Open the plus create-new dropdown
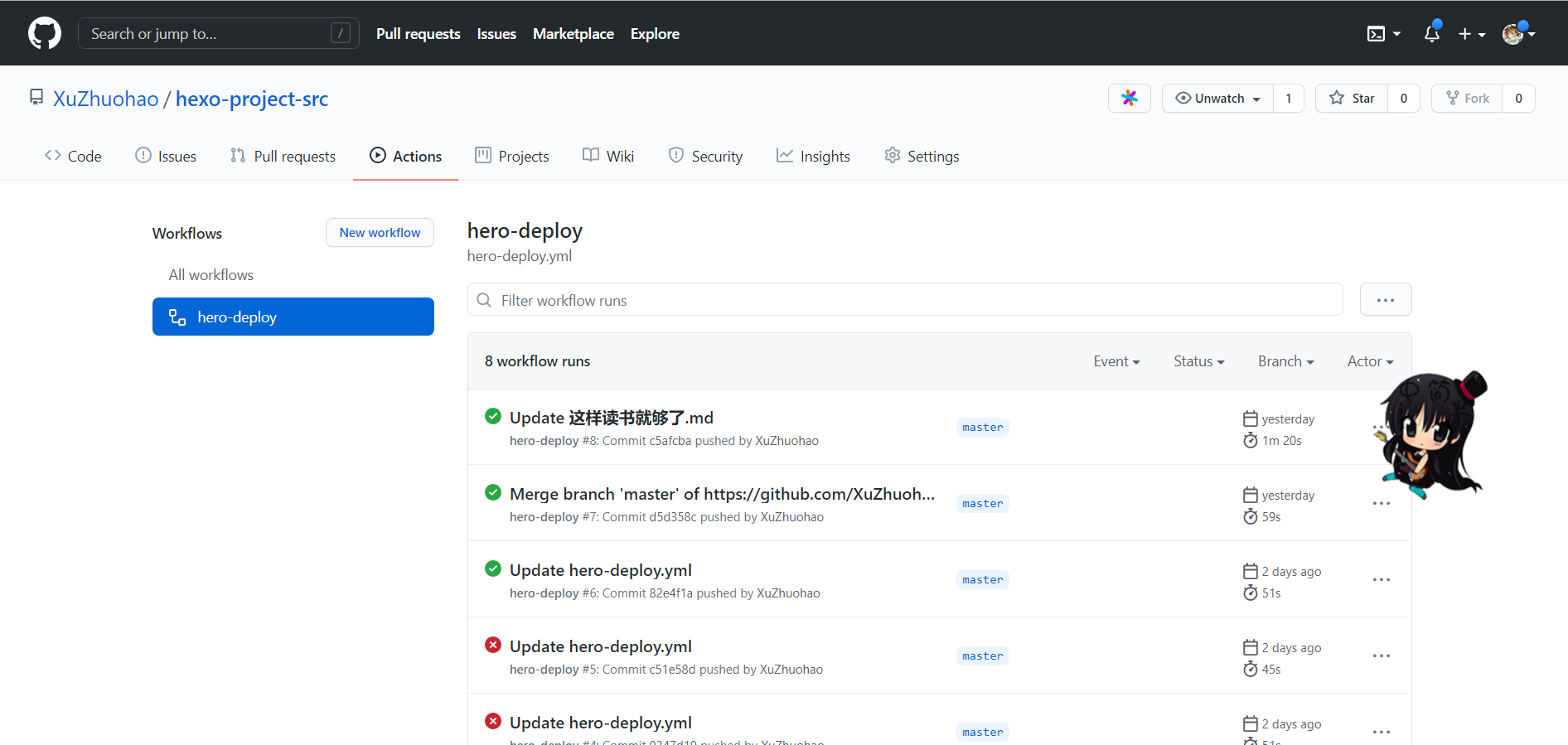 point(1472,34)
